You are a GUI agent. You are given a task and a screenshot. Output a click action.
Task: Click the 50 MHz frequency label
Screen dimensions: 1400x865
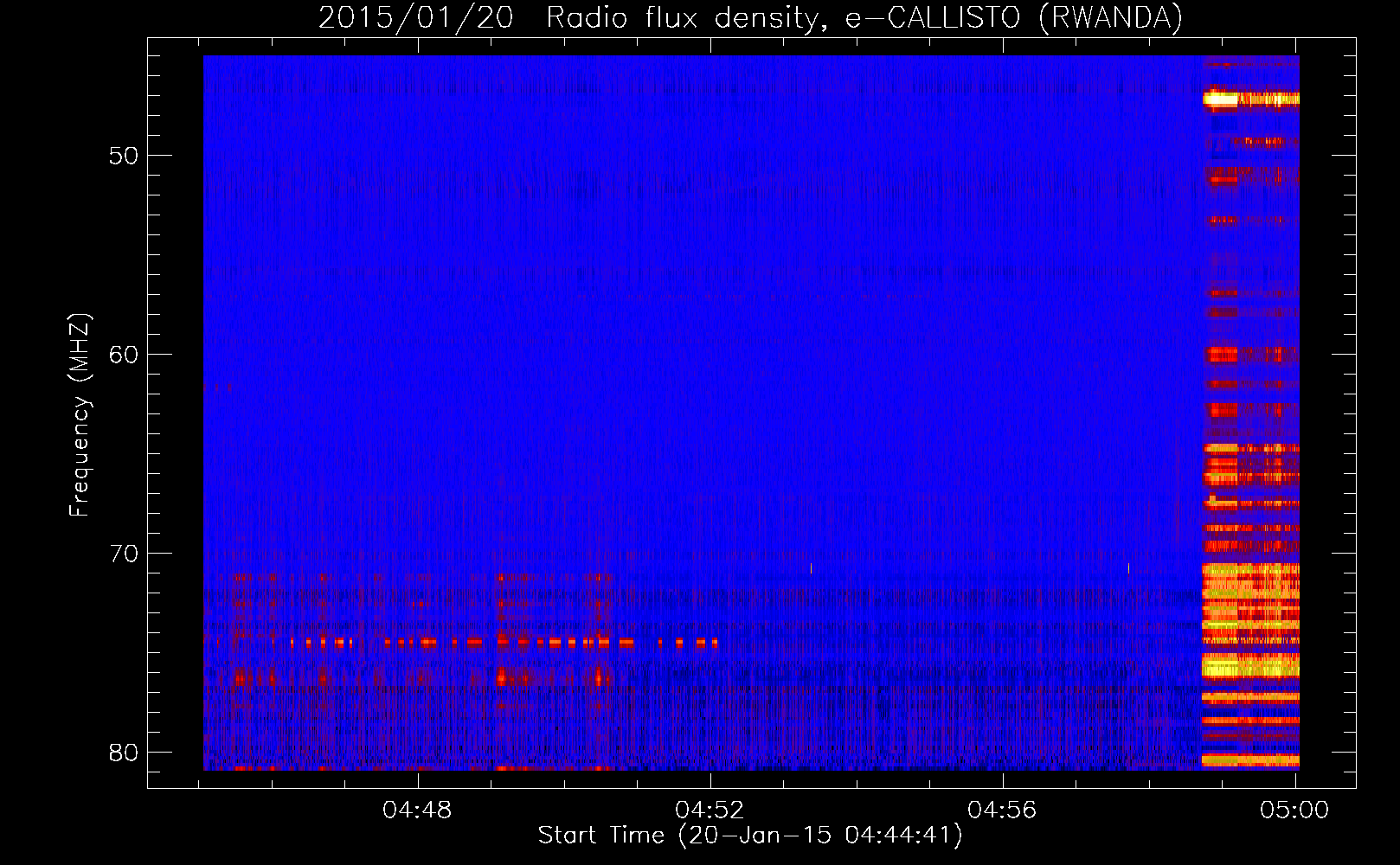(x=124, y=156)
